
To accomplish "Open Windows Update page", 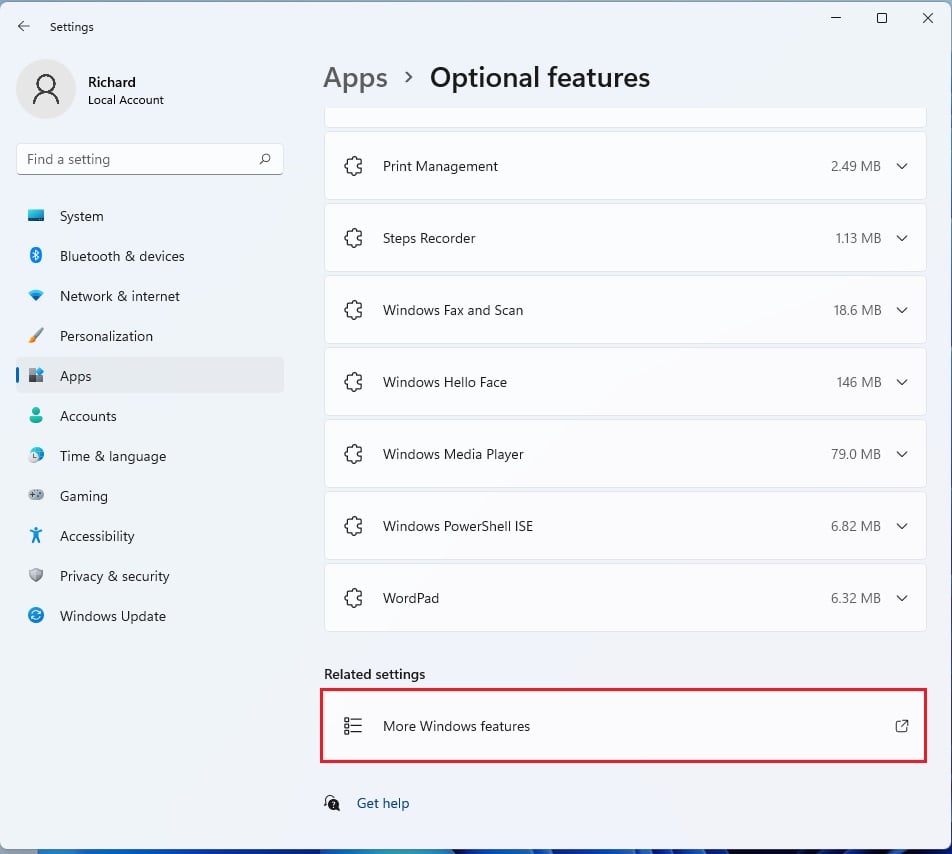I will (150, 615).
